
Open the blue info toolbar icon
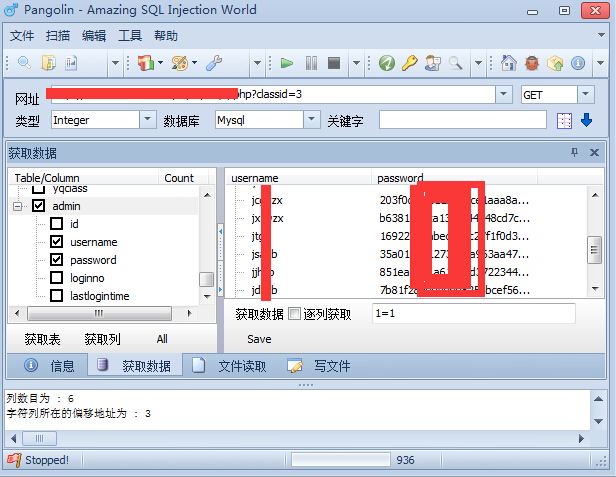click(578, 63)
